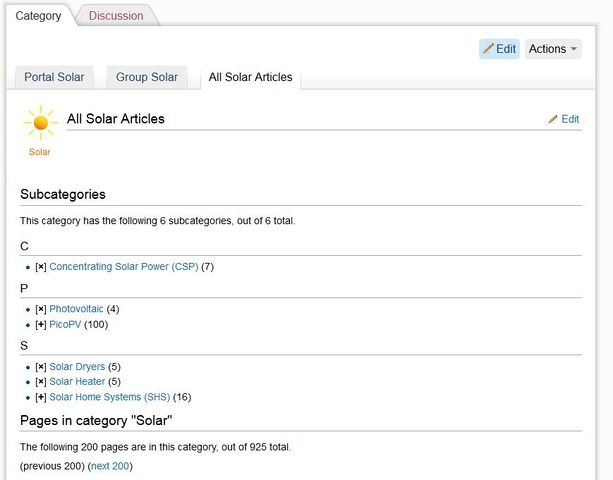Image resolution: width=613 pixels, height=480 pixels.
Task: Expand the Solar Home Systems subcategory
Action: [41, 397]
